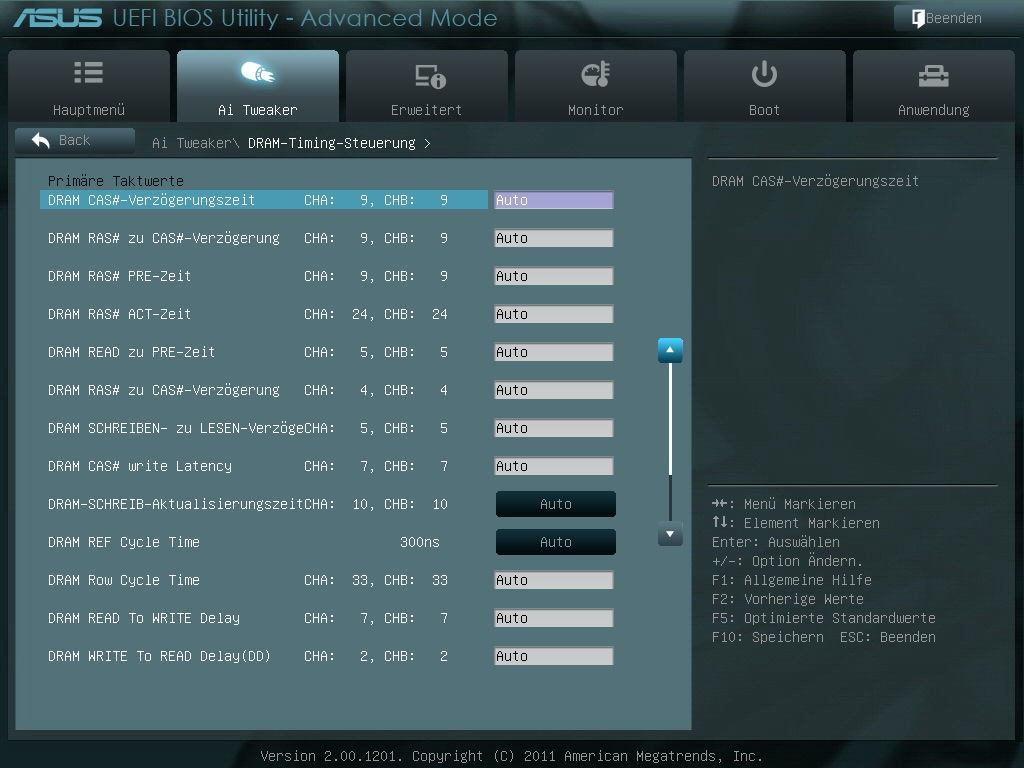Image resolution: width=1024 pixels, height=768 pixels.
Task: Click the Back arrow icon
Action: click(41, 140)
